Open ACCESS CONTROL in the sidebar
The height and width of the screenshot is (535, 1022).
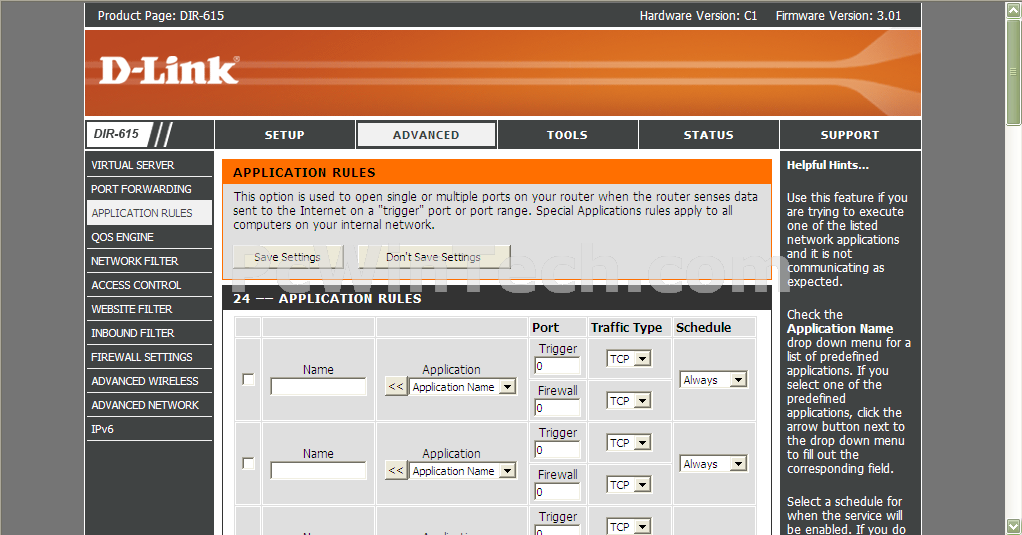(x=149, y=285)
